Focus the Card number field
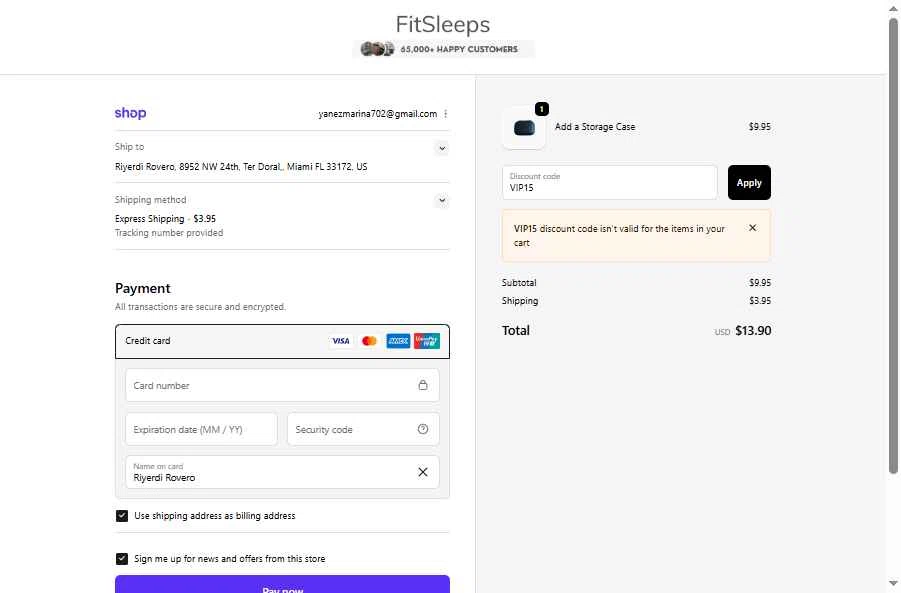901x593 pixels. pyautogui.click(x=282, y=385)
